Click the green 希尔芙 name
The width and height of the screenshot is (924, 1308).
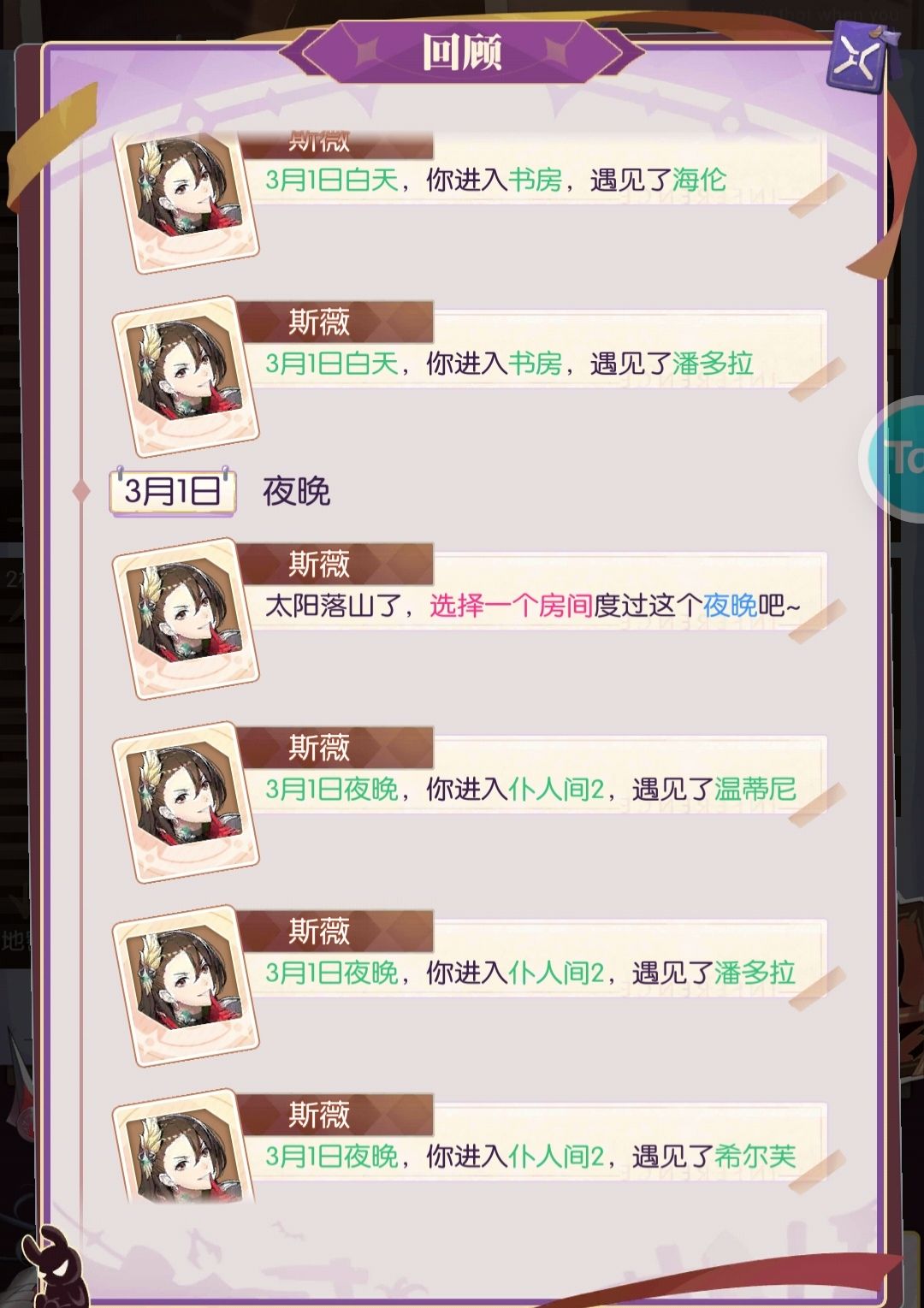[755, 1157]
